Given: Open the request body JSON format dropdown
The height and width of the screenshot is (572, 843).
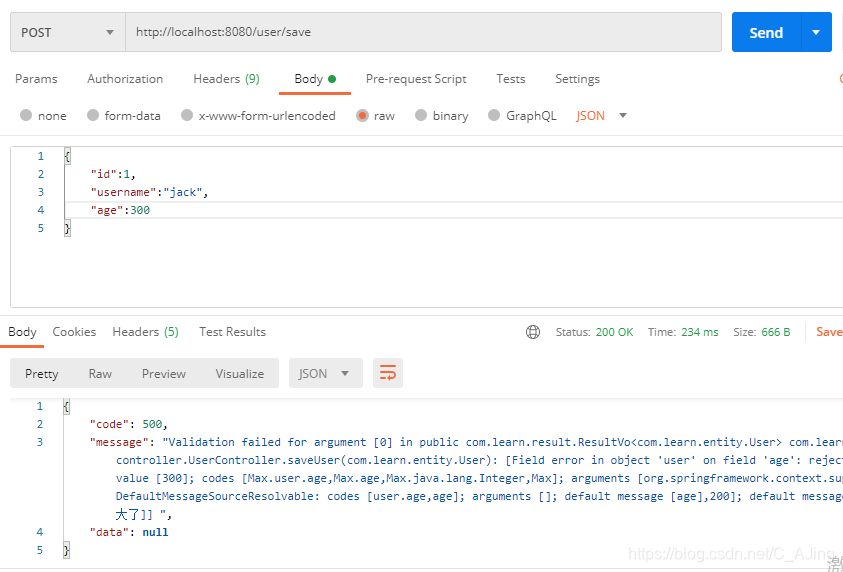Looking at the screenshot, I should [x=602, y=116].
